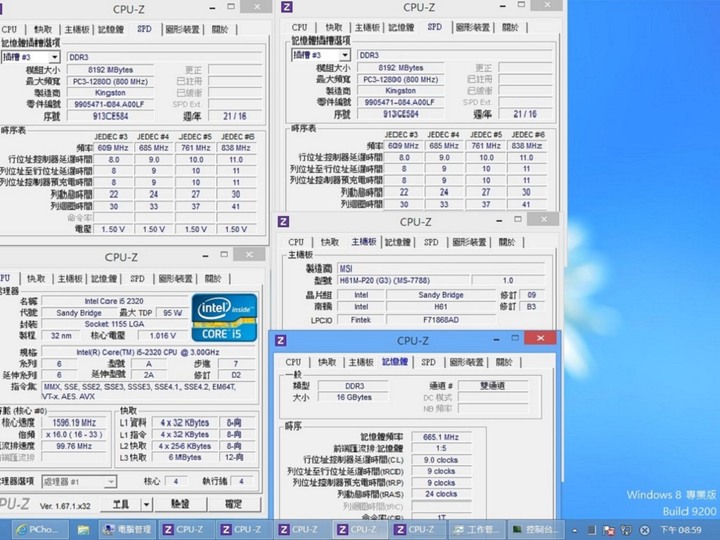
Task: Click the F71868AD LPCIO value
Action: (x=441, y=320)
